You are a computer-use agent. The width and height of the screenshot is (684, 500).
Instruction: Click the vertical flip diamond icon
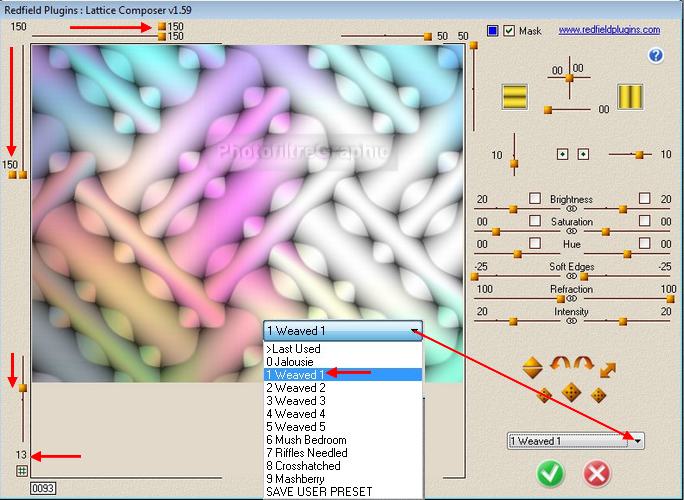[x=533, y=367]
